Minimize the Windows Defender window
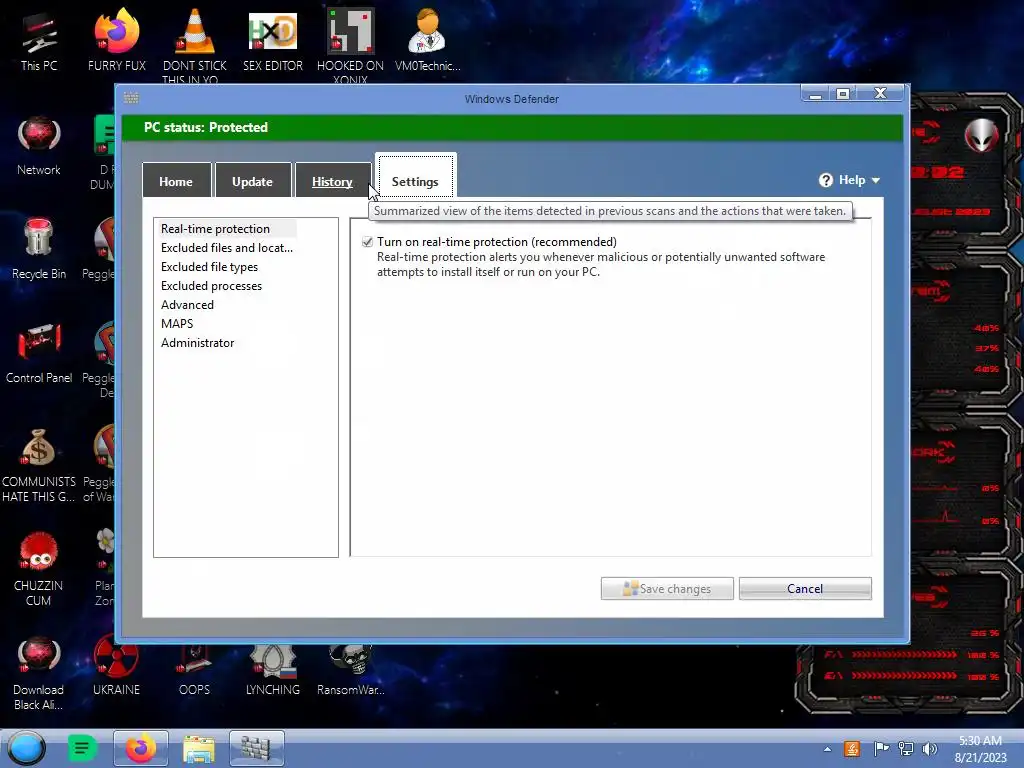The image size is (1024, 768). click(815, 95)
